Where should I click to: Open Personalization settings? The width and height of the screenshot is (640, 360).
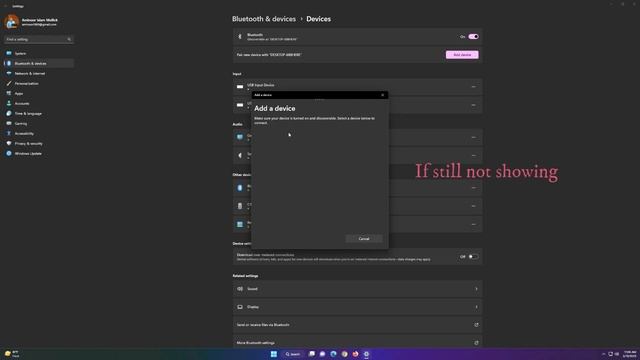point(39,83)
